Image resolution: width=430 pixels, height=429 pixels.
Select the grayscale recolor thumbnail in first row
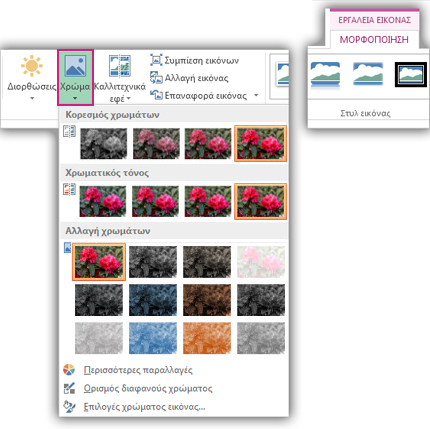coord(153,262)
